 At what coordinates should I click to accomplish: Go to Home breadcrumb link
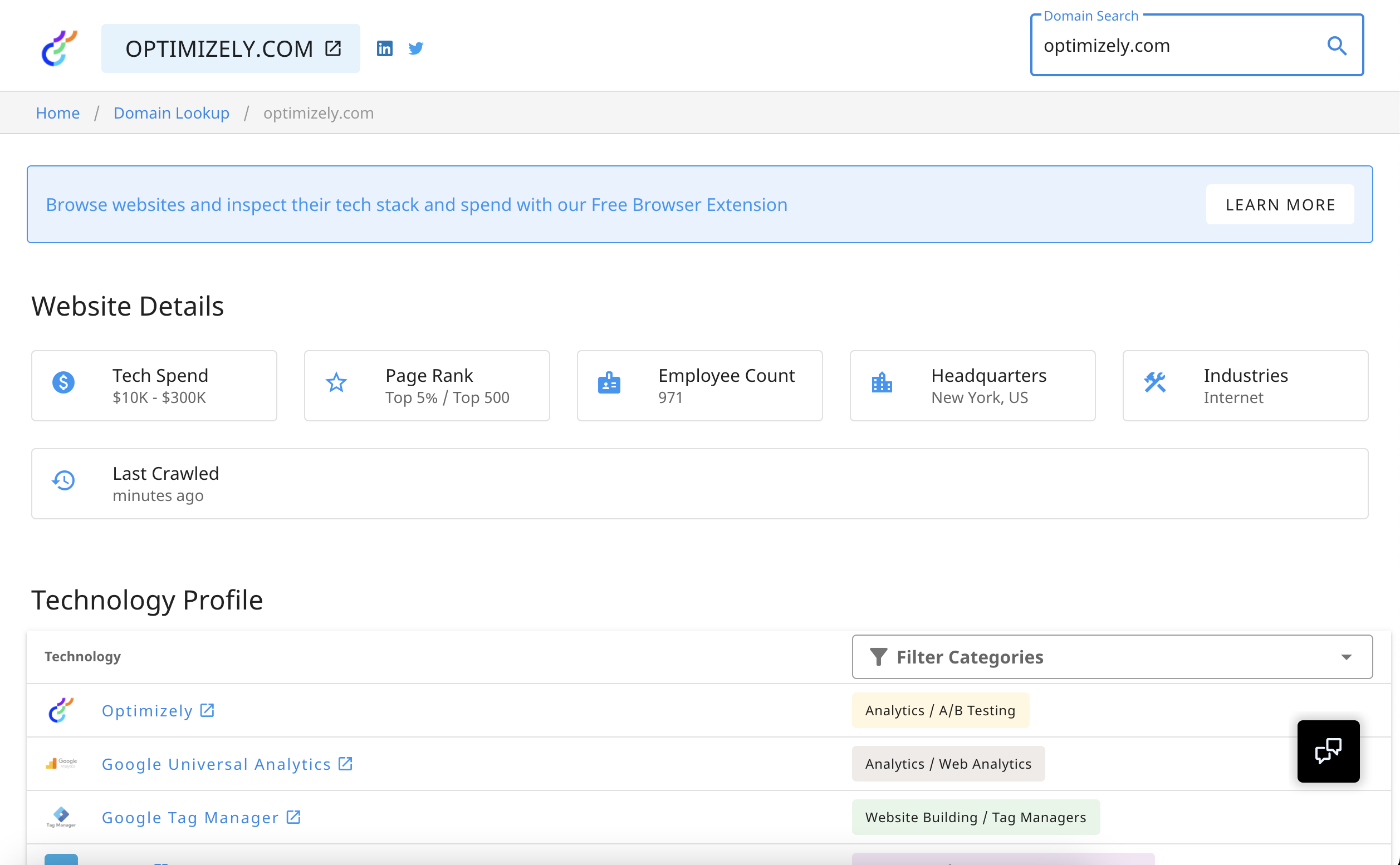tap(58, 112)
